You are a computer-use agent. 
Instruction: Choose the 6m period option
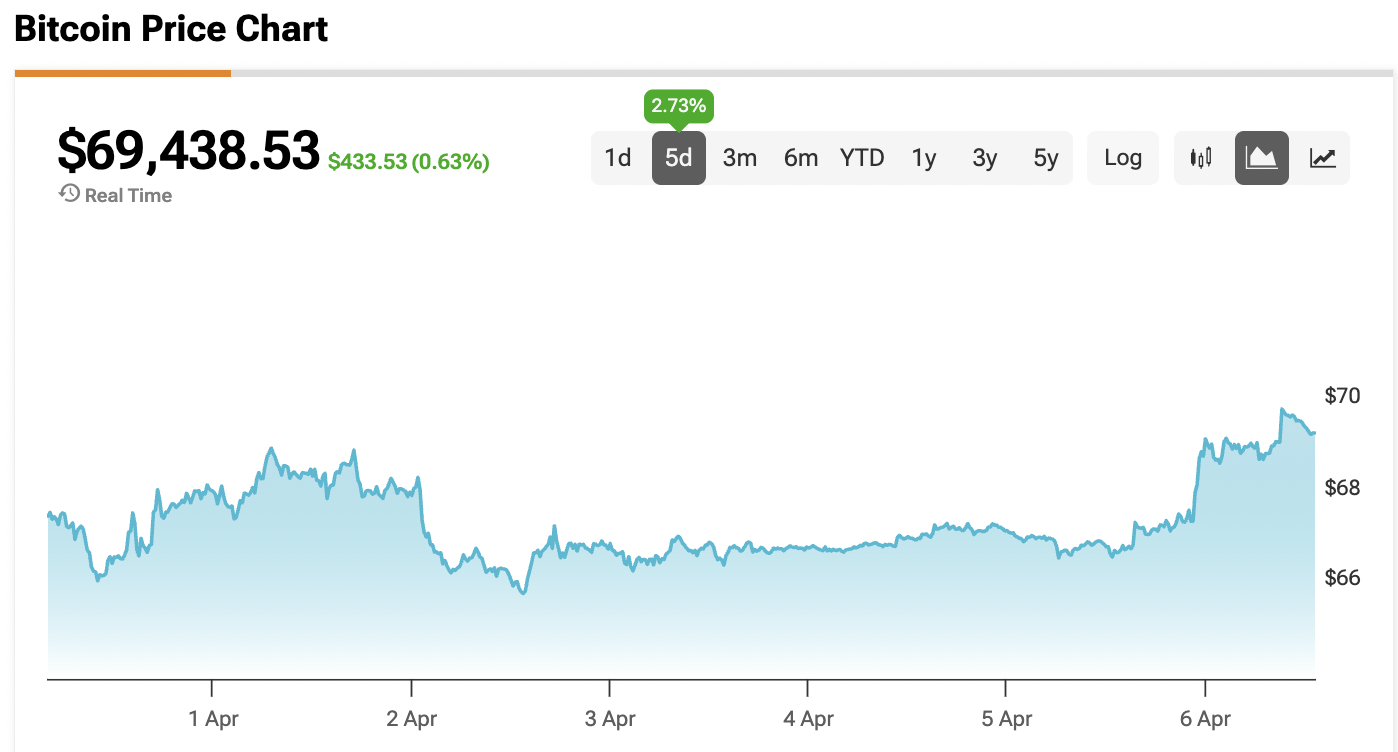[x=801, y=157]
